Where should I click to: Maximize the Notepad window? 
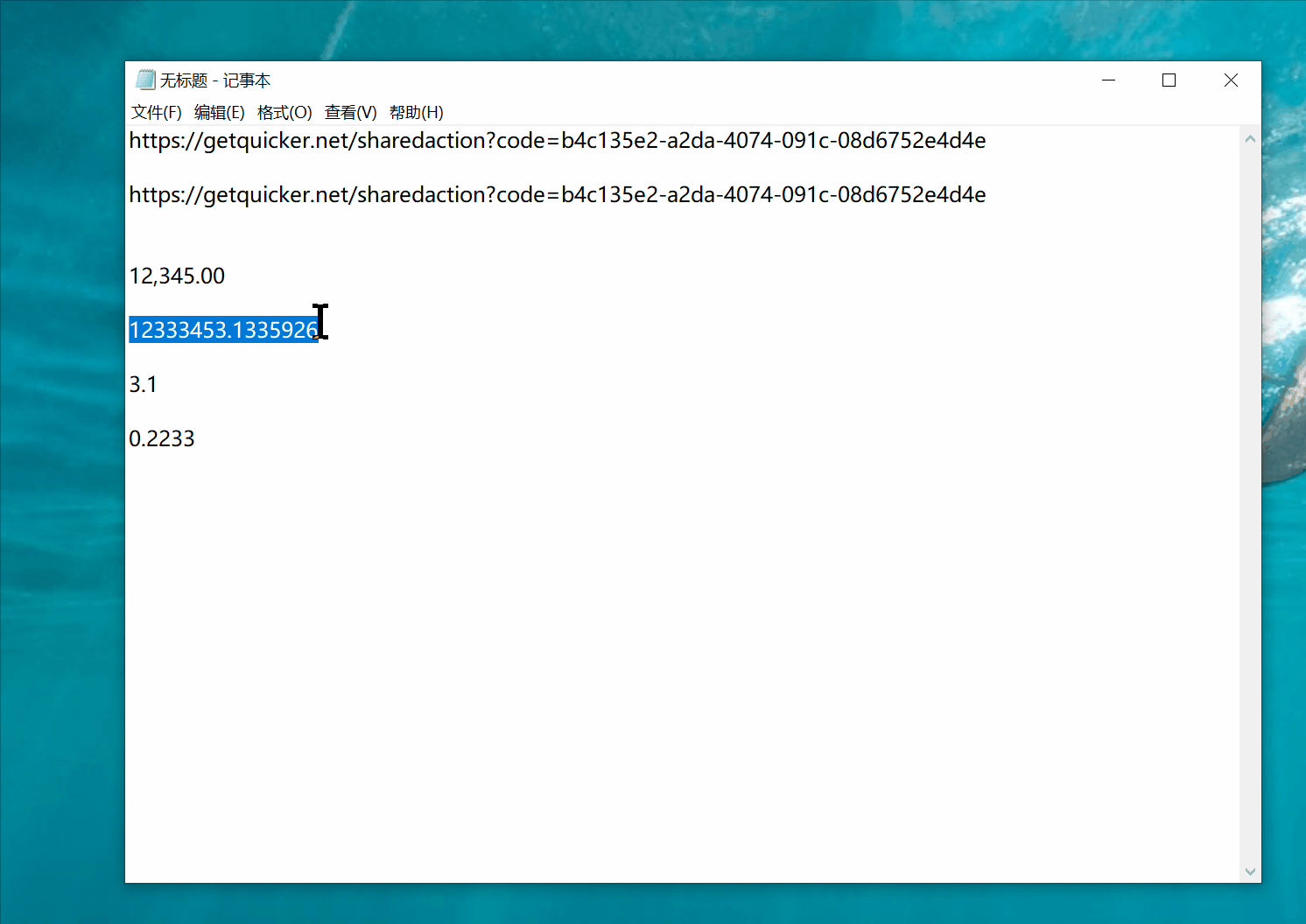pyautogui.click(x=1169, y=80)
